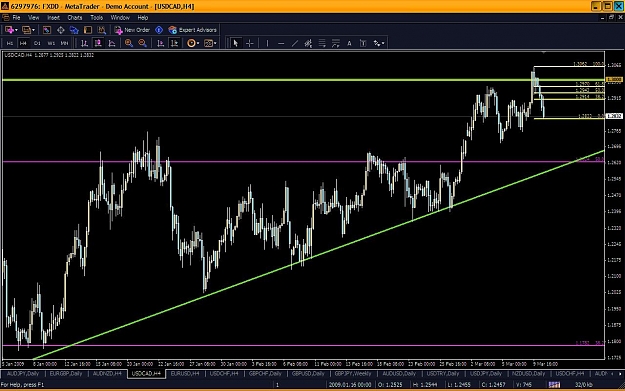The height and width of the screenshot is (391, 625).
Task: Select the Fibonacci retracement tool
Action: pos(322,43)
